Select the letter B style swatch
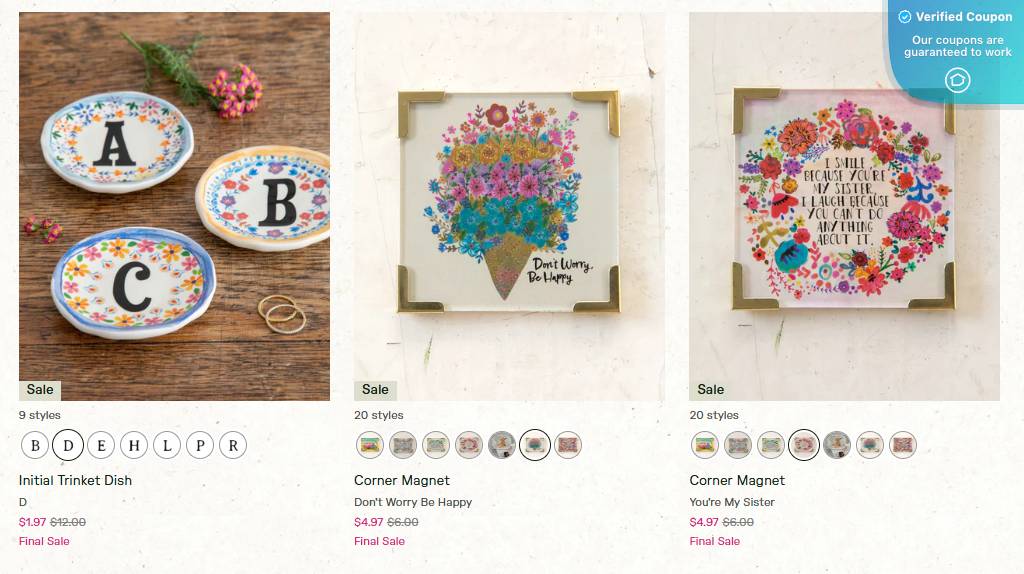 (x=35, y=445)
